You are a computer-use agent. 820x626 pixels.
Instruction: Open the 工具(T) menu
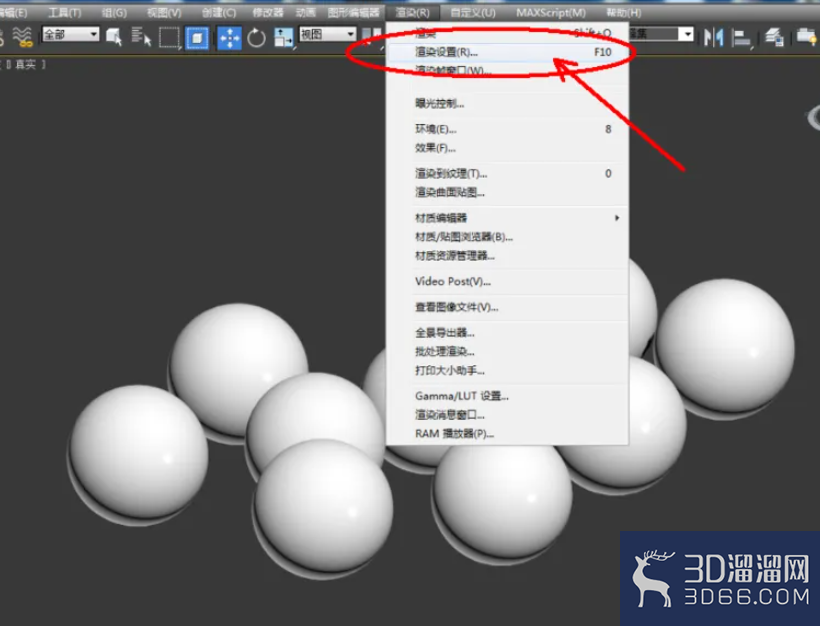(64, 12)
